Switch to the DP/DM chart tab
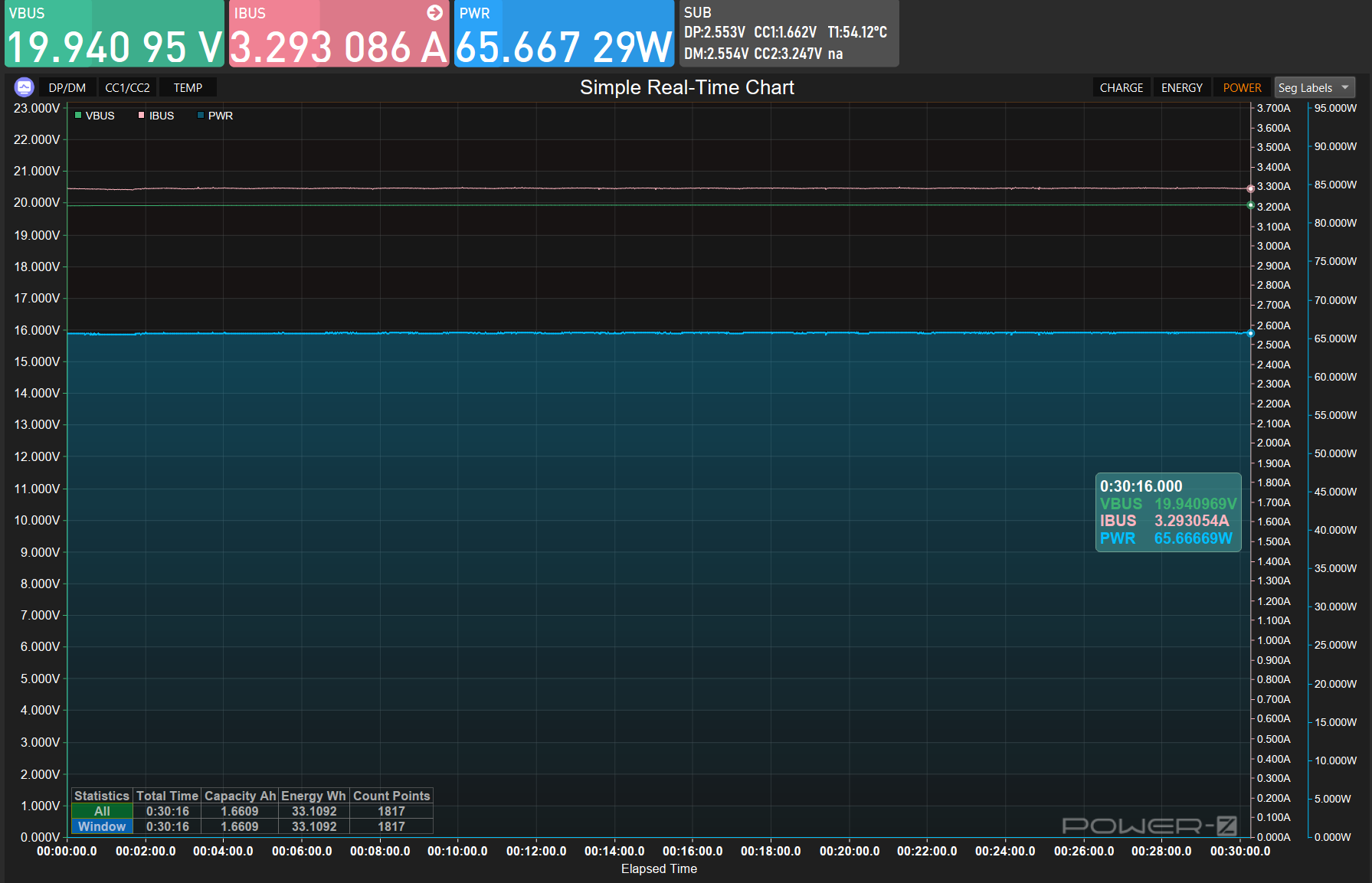 click(x=67, y=87)
